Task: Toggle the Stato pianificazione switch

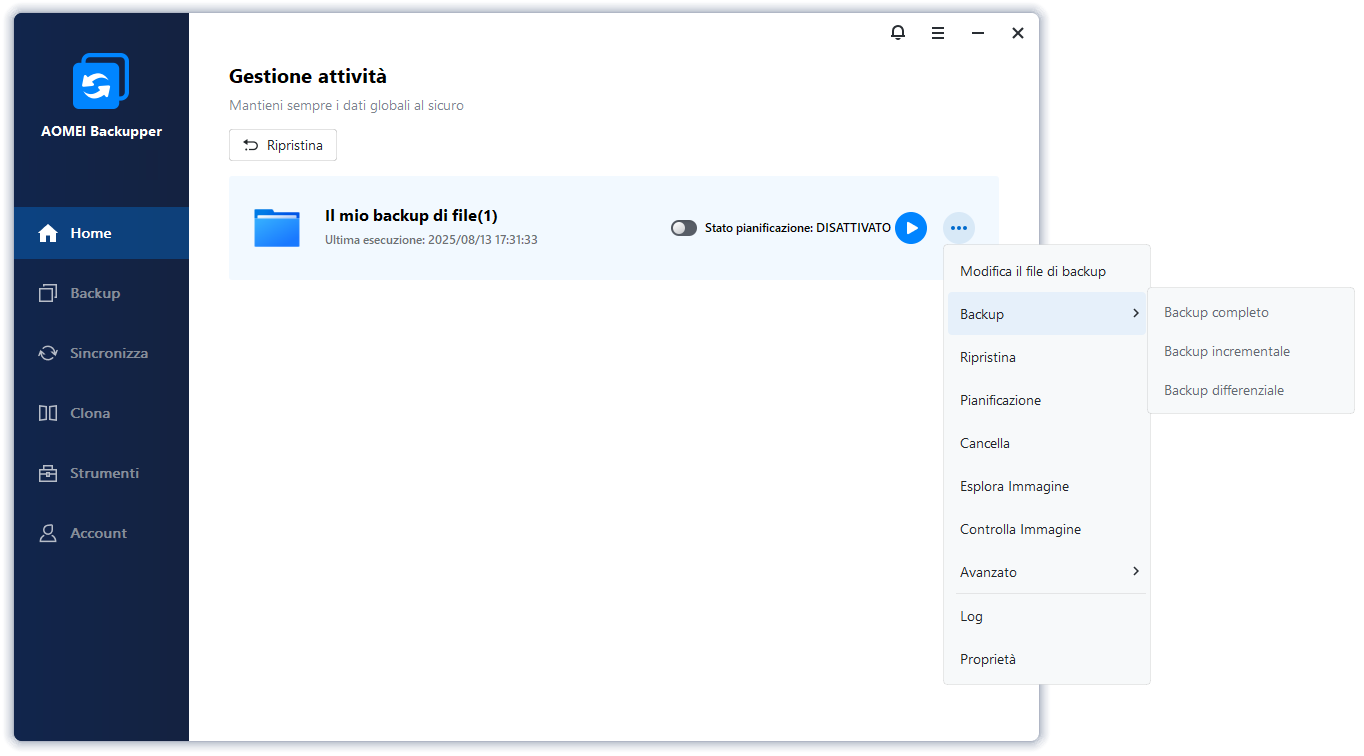Action: [x=684, y=228]
